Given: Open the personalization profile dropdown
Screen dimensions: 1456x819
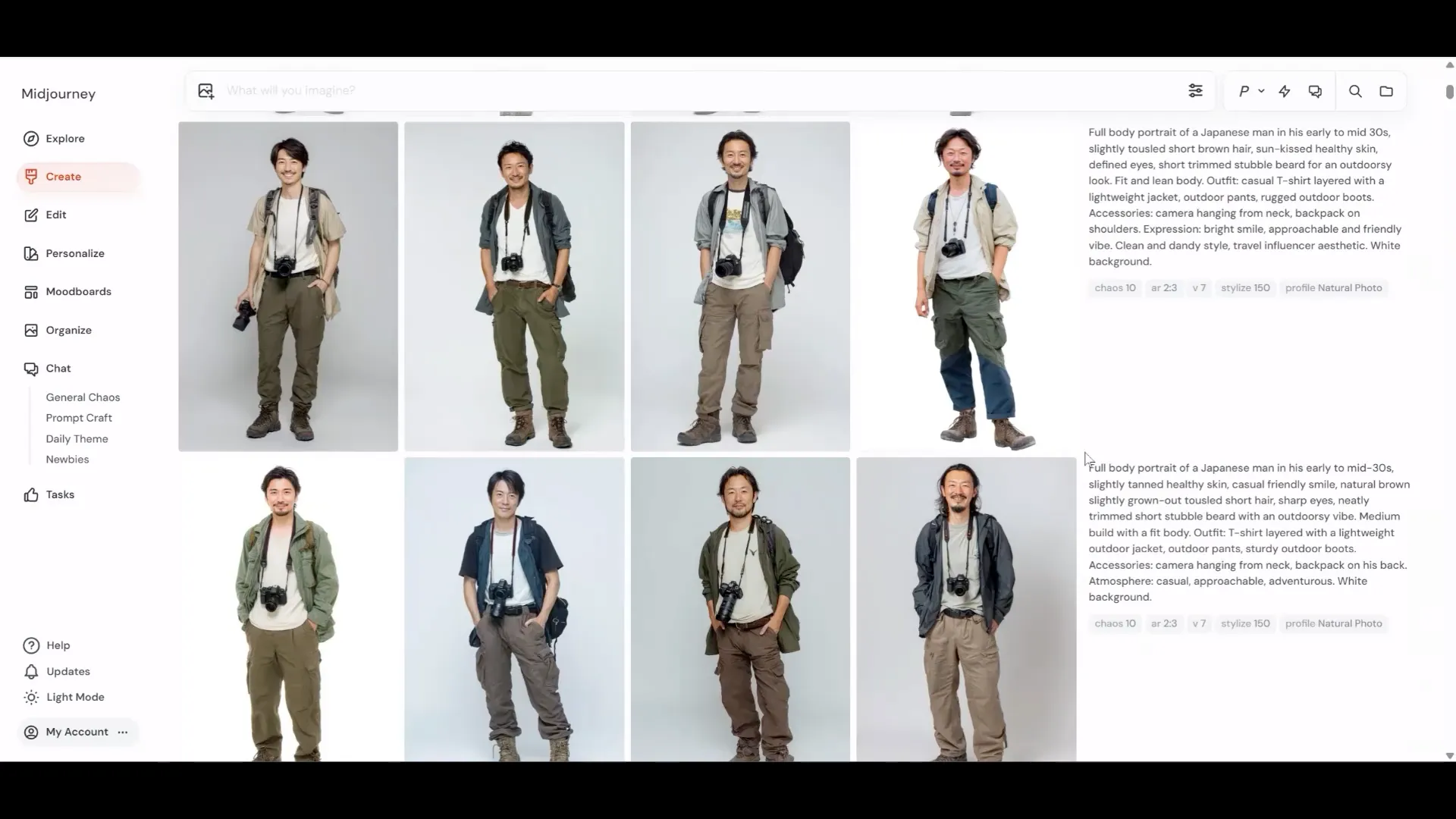Looking at the screenshot, I should (1250, 90).
